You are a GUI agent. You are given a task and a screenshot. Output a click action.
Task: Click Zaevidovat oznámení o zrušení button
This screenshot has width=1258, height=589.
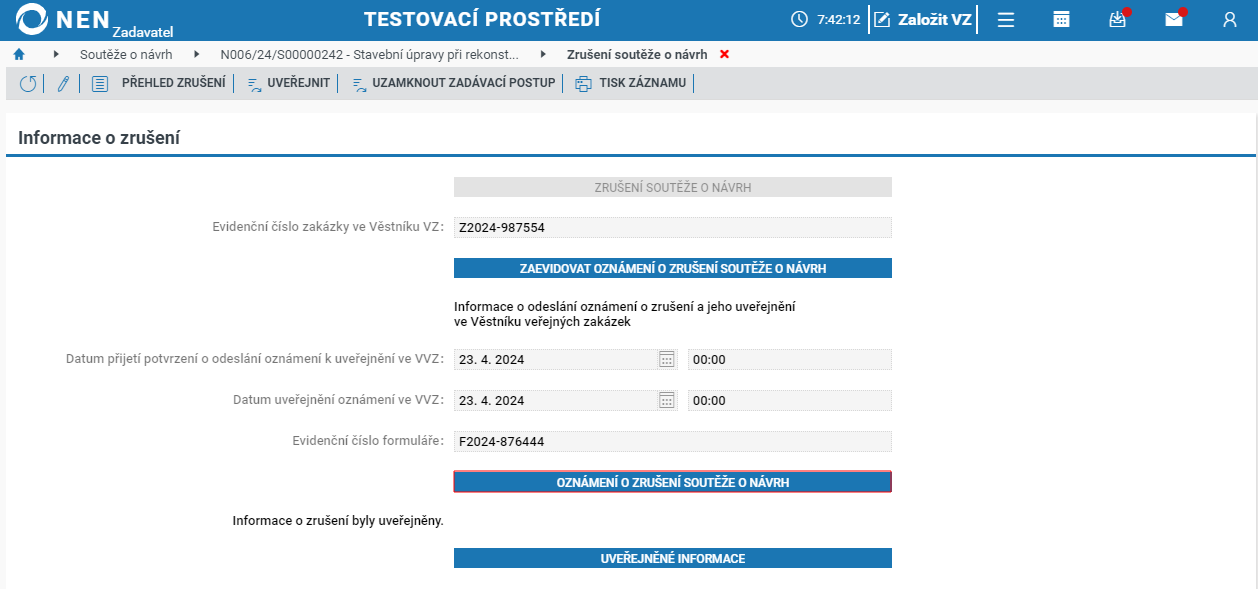(x=673, y=268)
